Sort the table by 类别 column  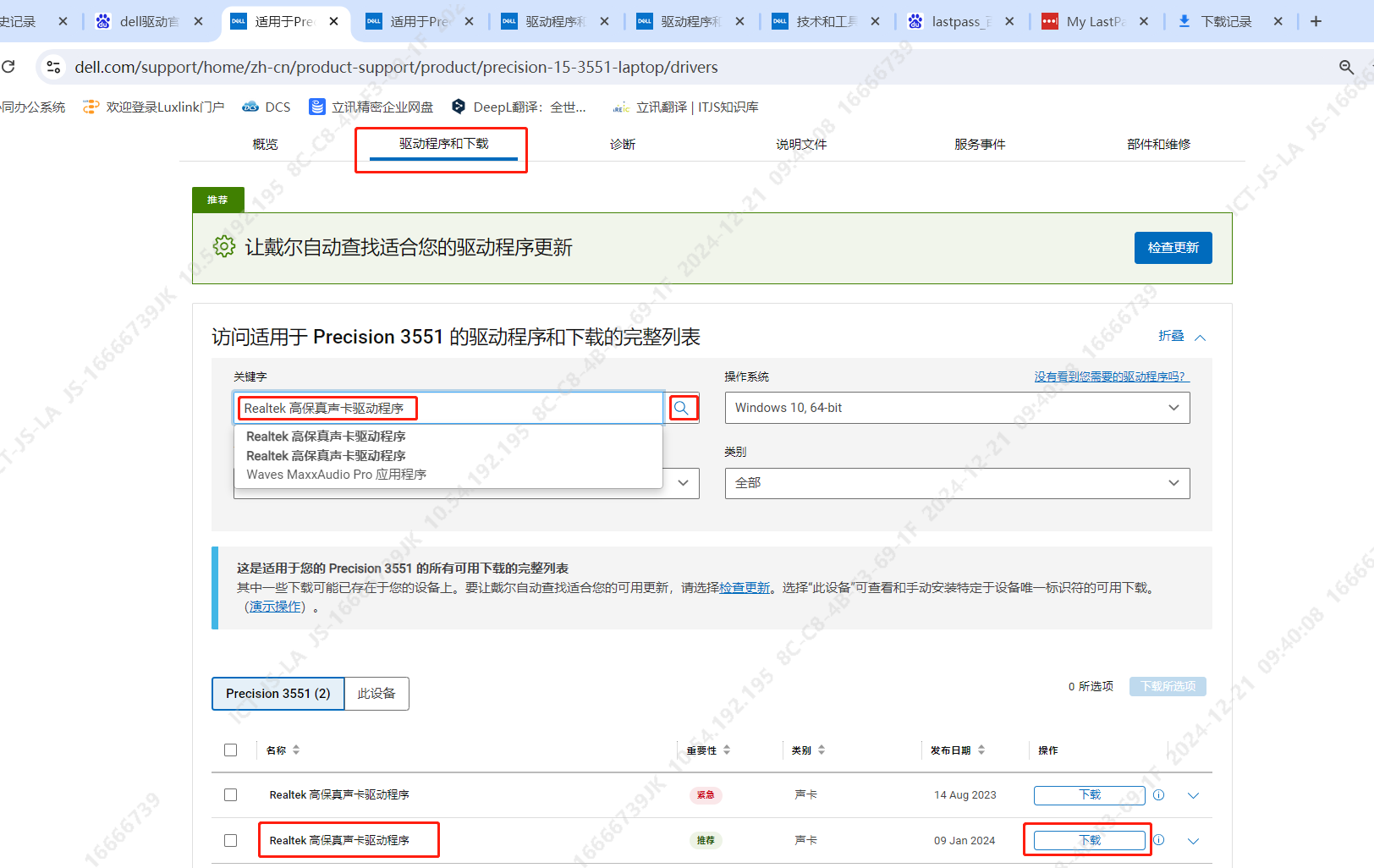coord(822,750)
